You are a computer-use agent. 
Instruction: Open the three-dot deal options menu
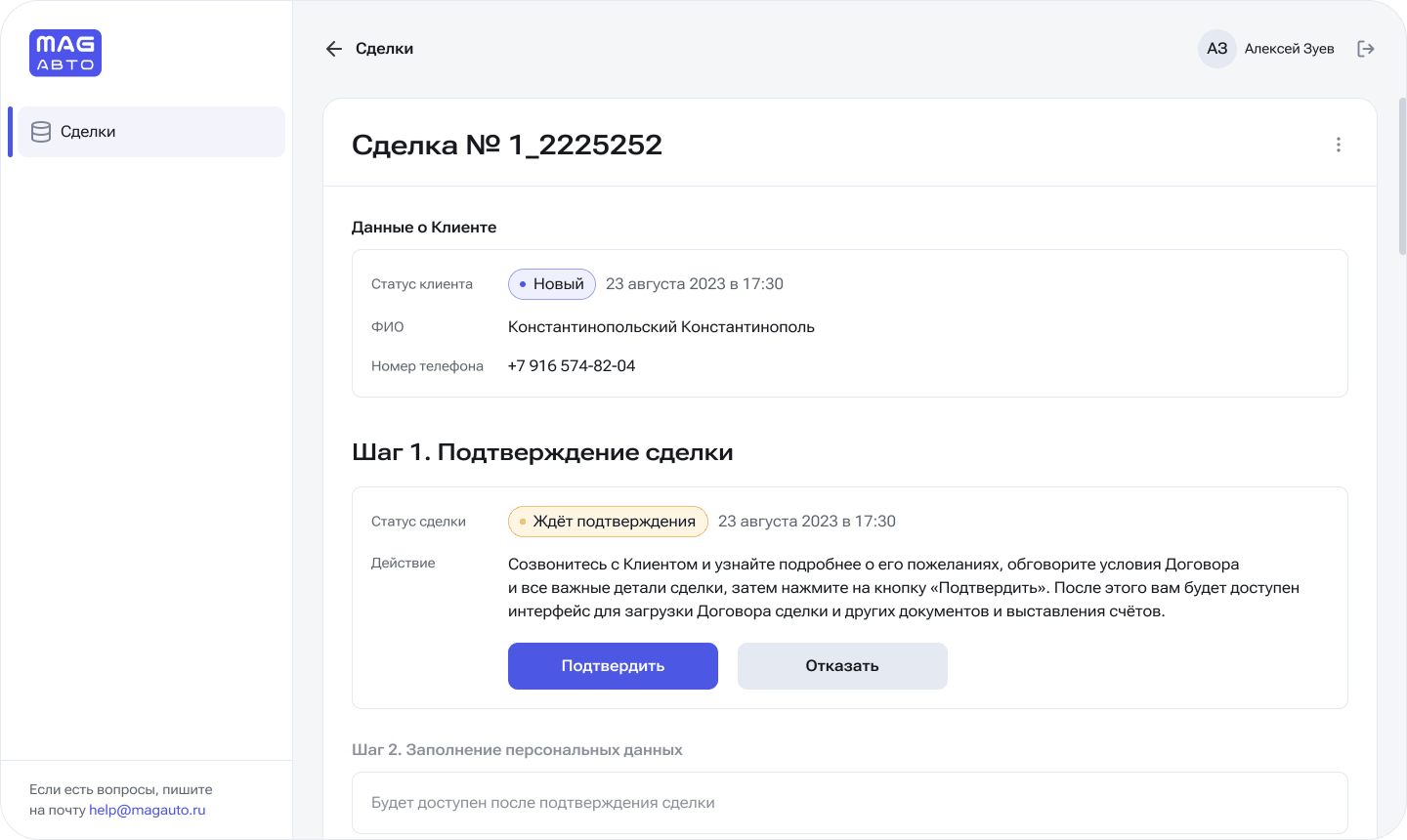tap(1338, 145)
